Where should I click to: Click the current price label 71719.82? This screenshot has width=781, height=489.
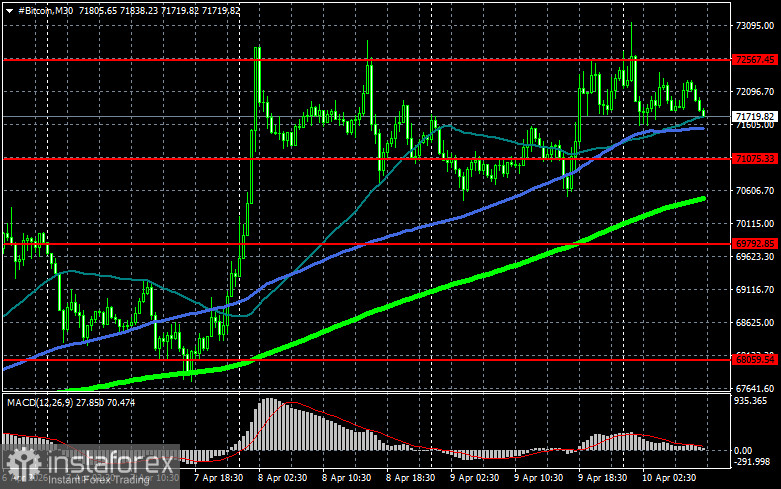[756, 117]
